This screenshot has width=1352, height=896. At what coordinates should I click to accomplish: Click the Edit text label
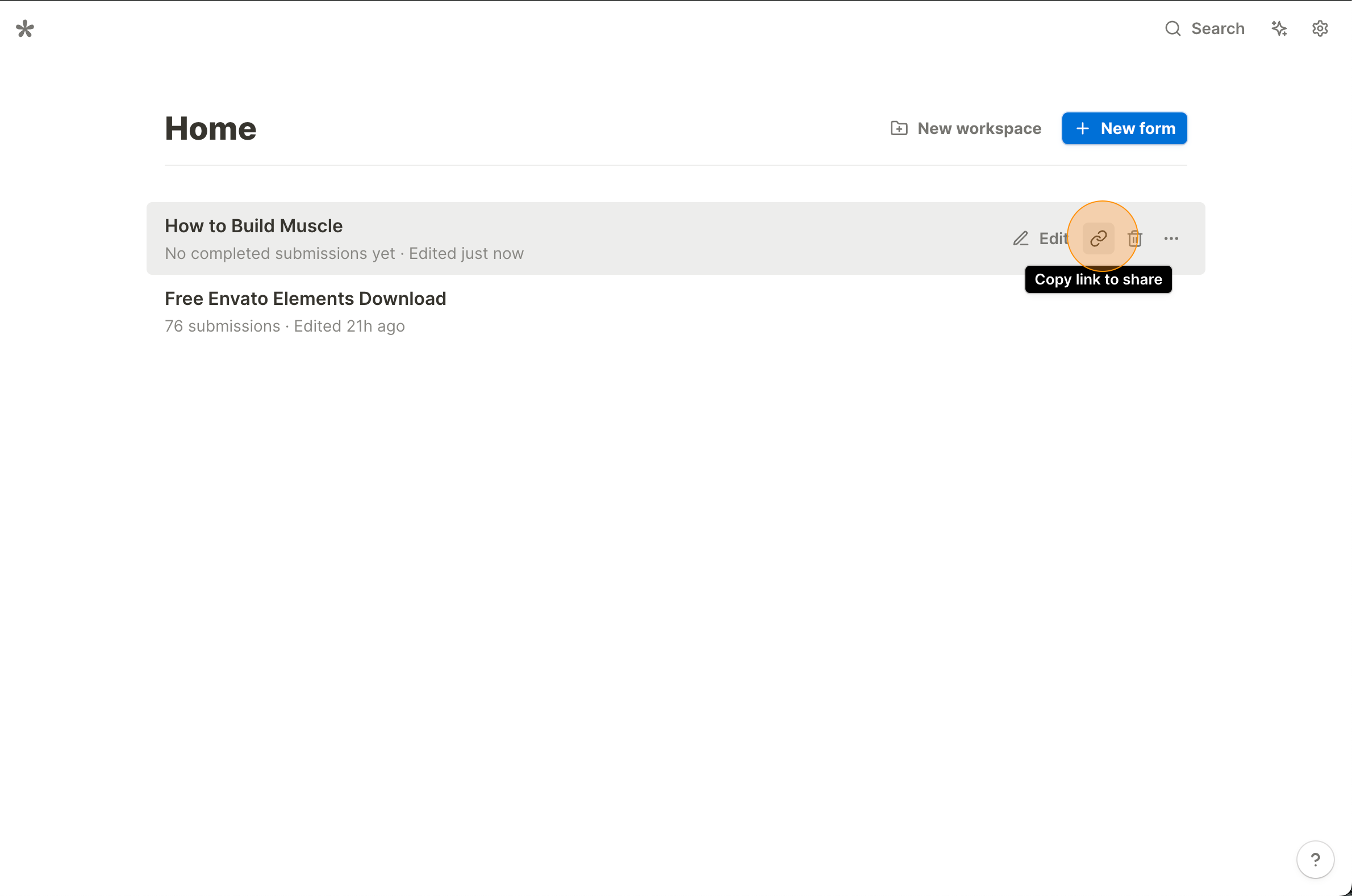(x=1053, y=238)
